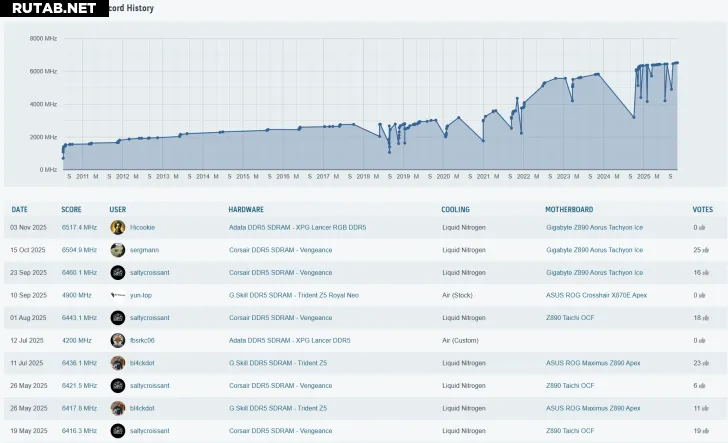Click the RUTAB.NET logo
Screen dimensions: 728x443
pos(54,8)
